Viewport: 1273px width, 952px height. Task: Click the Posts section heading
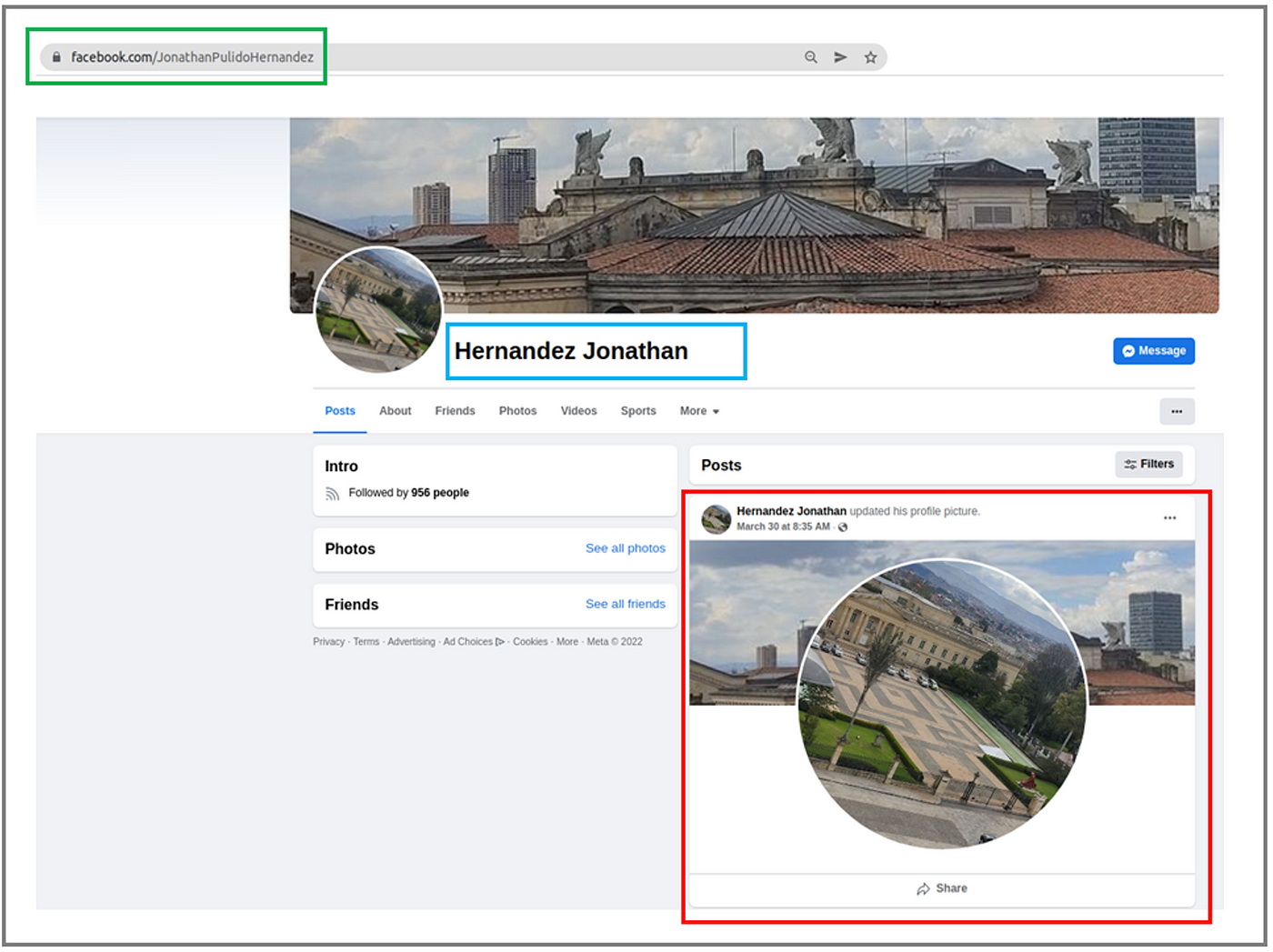[x=721, y=466]
